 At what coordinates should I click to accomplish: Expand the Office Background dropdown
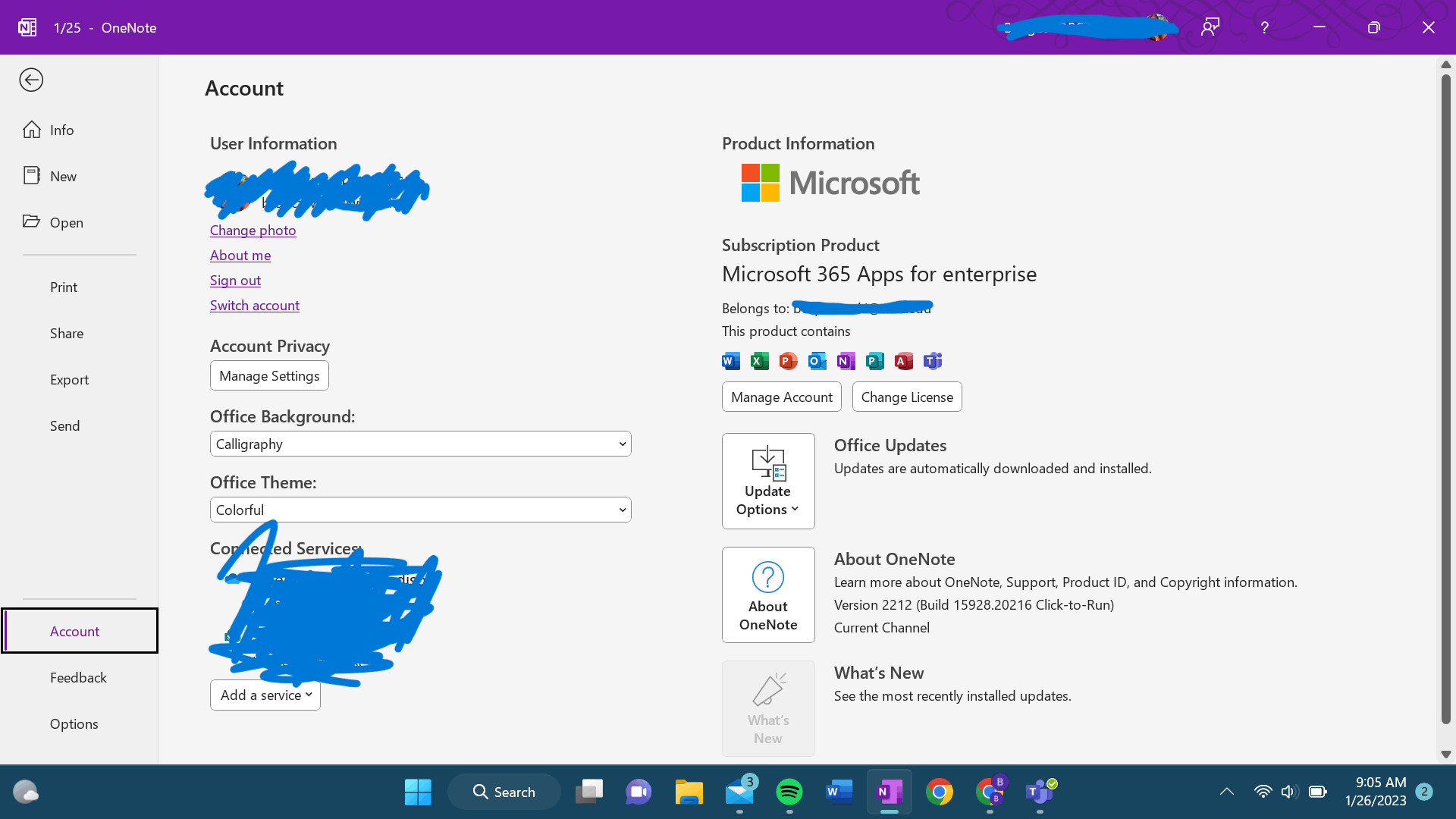(420, 444)
